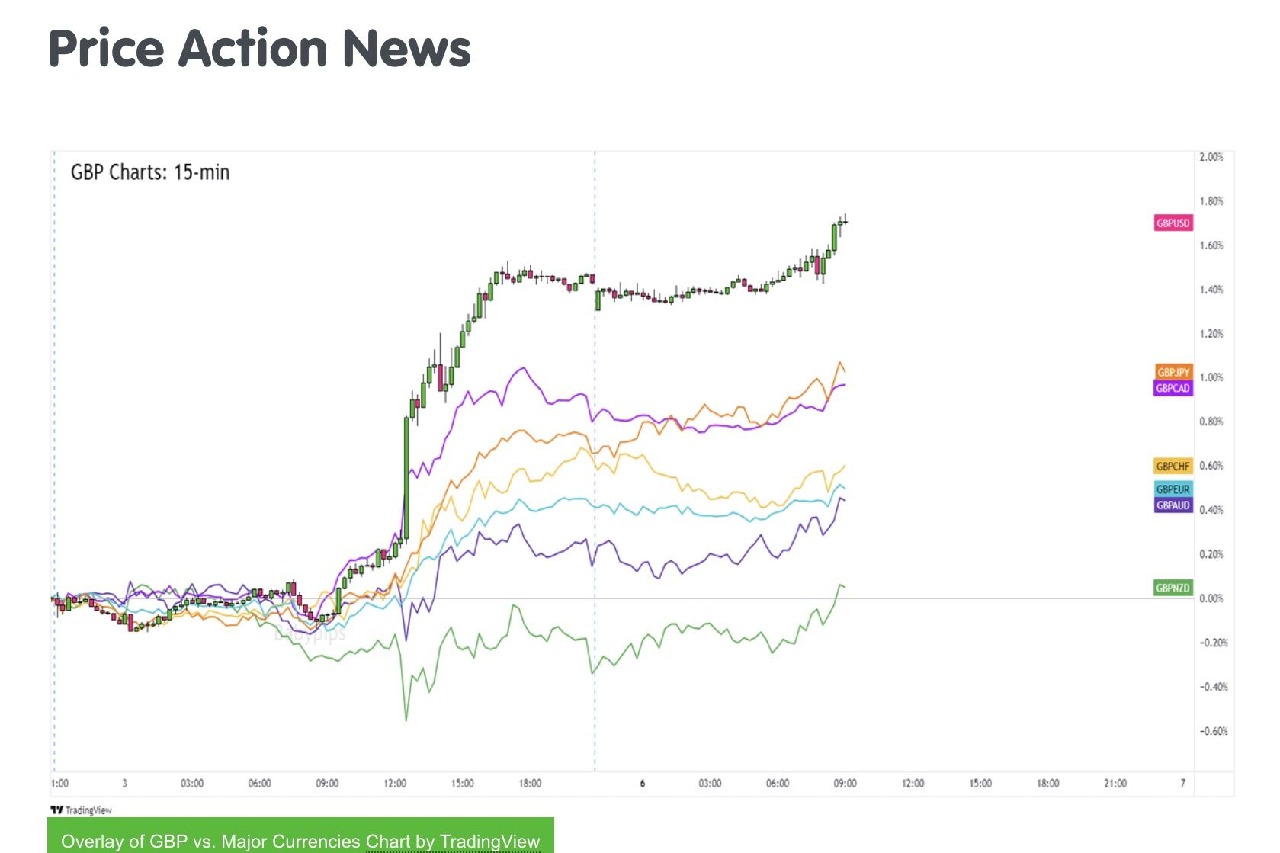Screen dimensions: 1280x853
Task: Click the Price Action News heading
Action: pos(259,48)
